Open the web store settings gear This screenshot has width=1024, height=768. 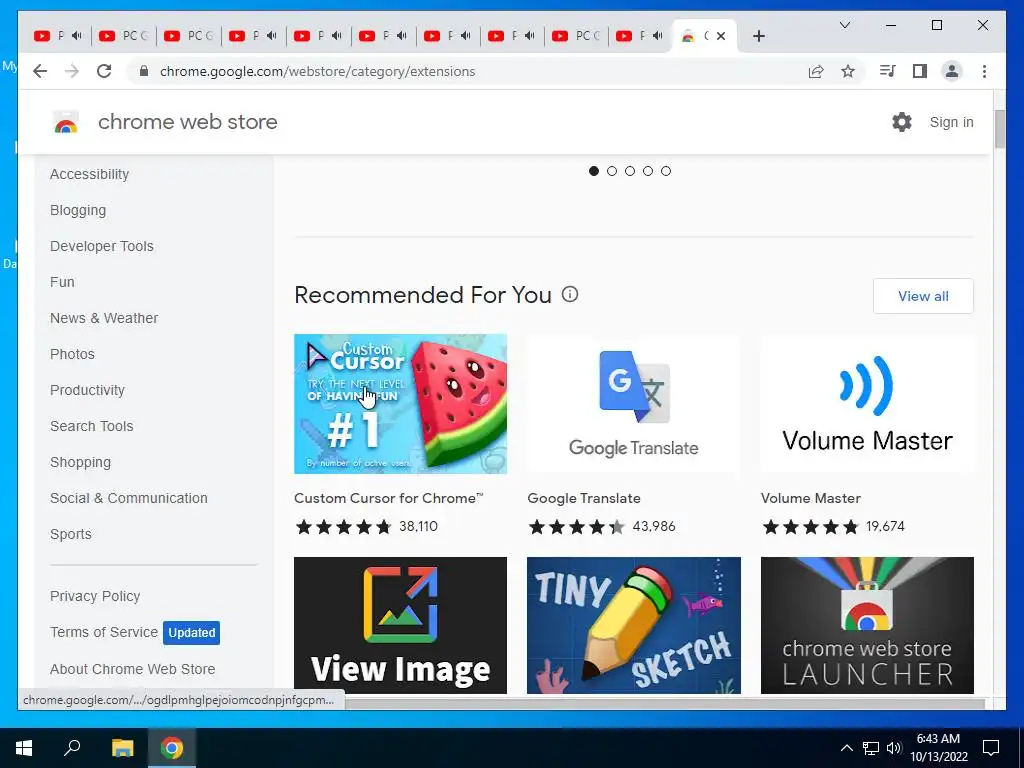coord(902,121)
